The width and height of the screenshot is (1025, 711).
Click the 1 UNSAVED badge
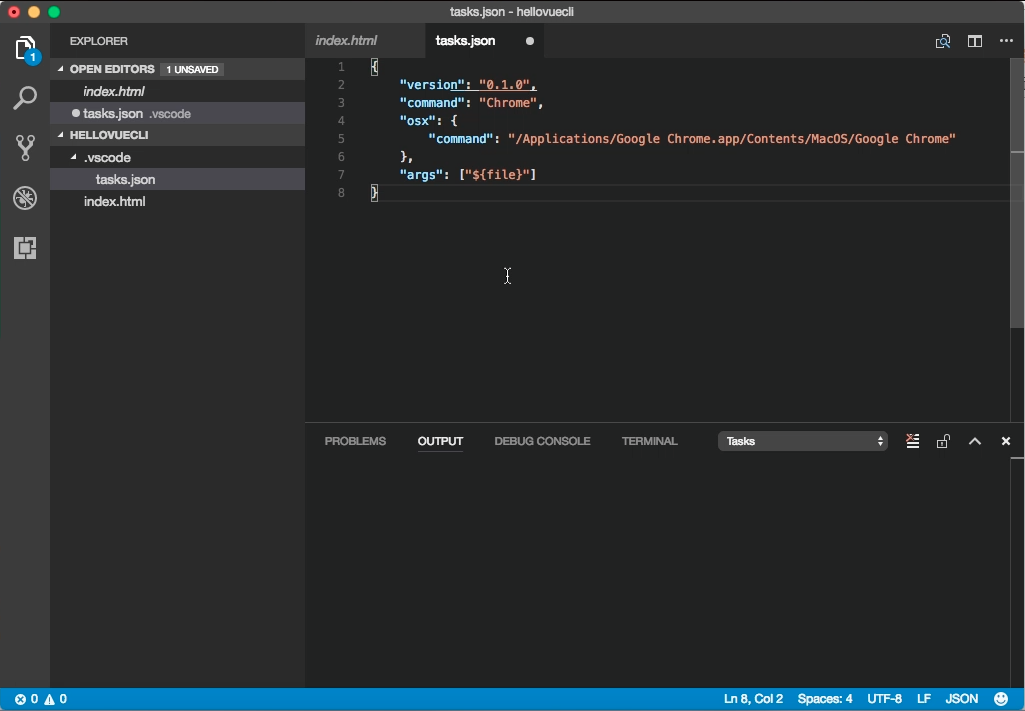(192, 69)
